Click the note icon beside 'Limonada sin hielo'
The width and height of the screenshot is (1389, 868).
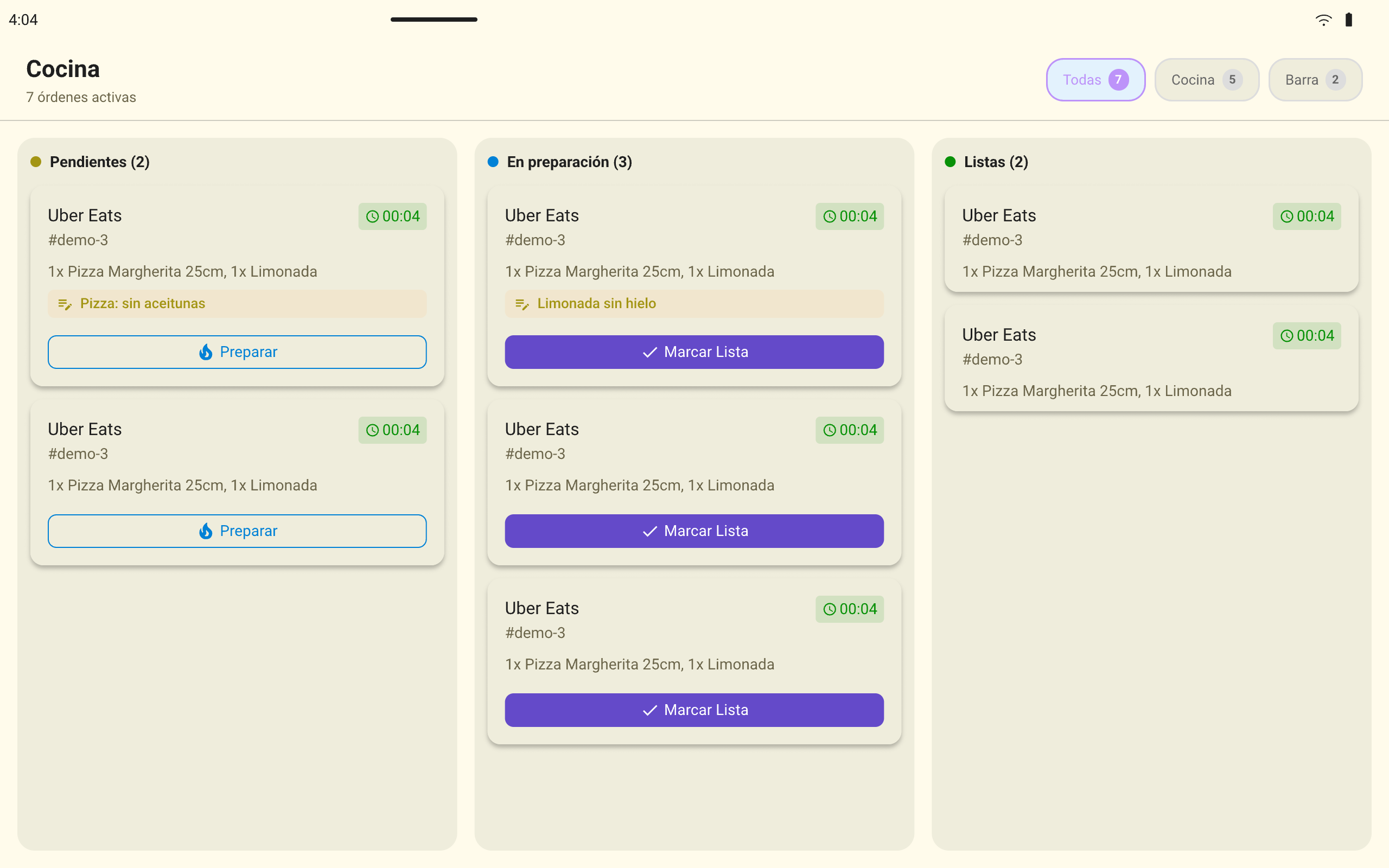pyautogui.click(x=522, y=304)
